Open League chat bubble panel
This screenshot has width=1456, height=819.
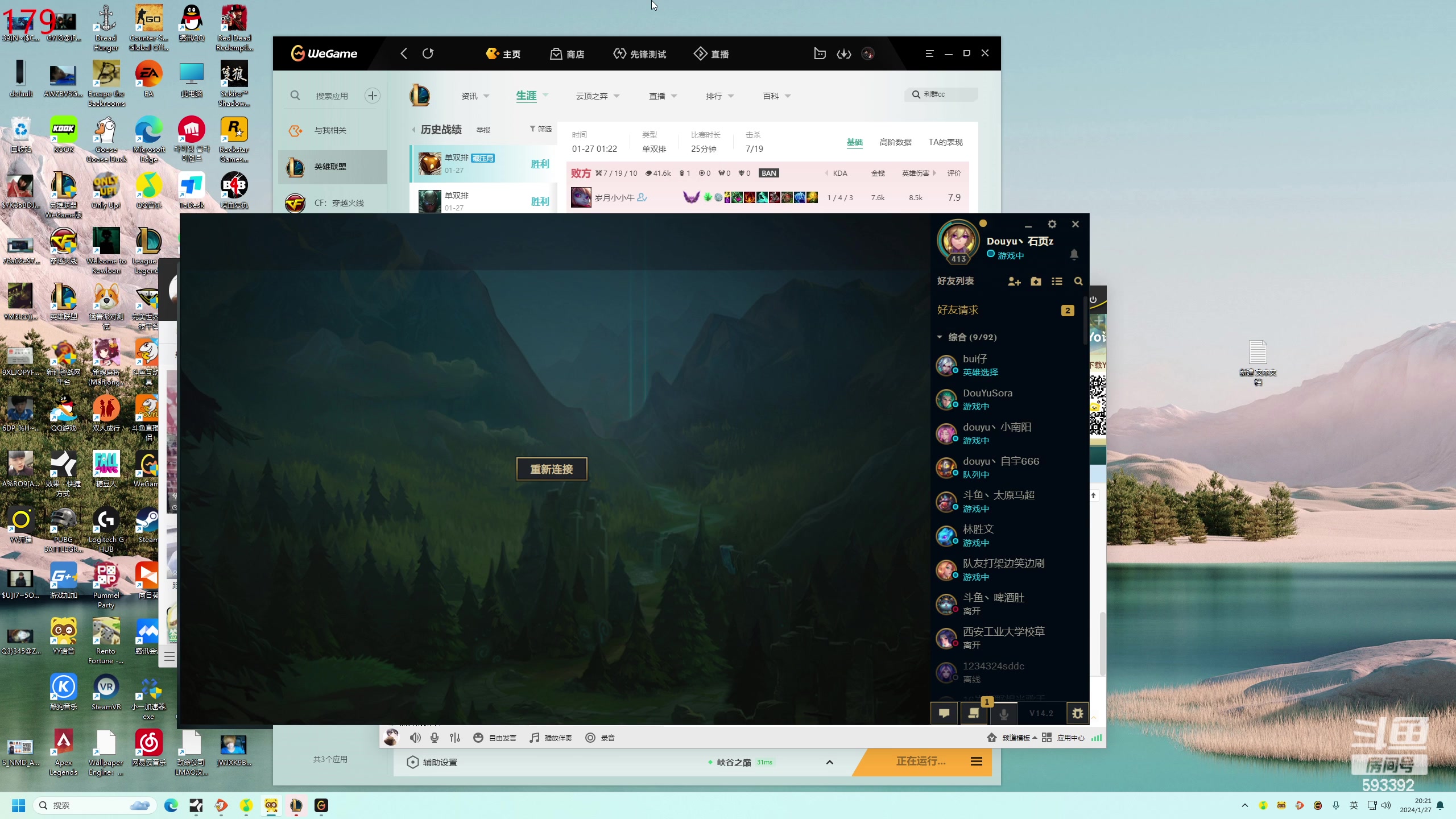[x=944, y=713]
